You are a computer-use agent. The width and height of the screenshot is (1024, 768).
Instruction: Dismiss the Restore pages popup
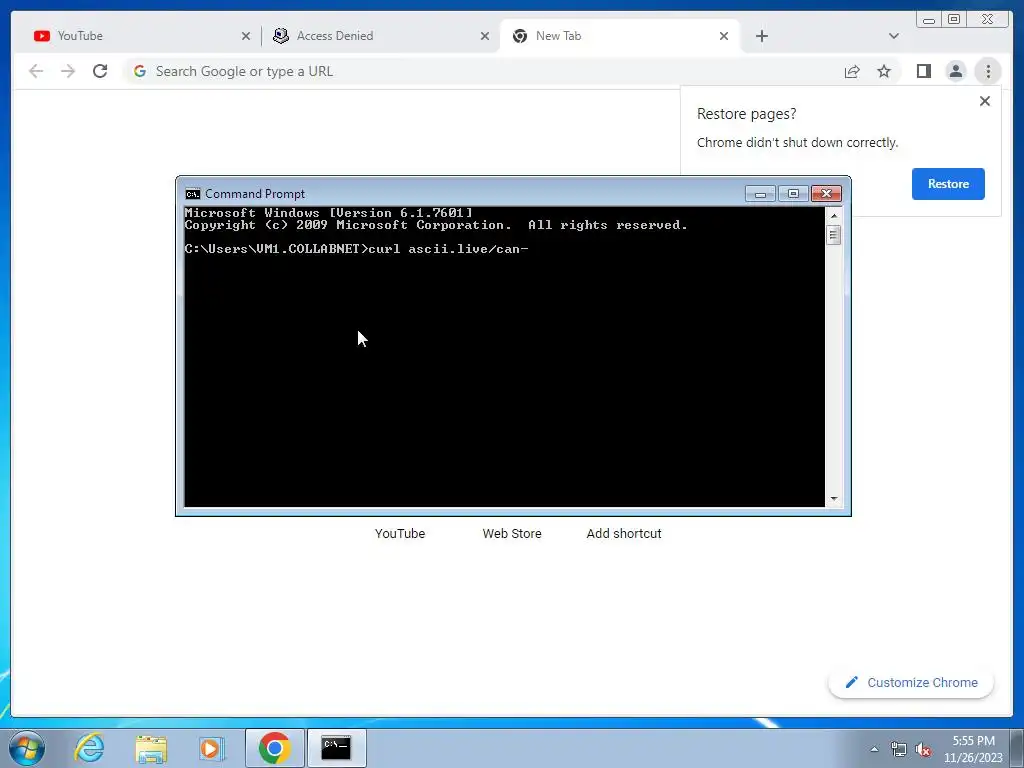click(x=985, y=101)
